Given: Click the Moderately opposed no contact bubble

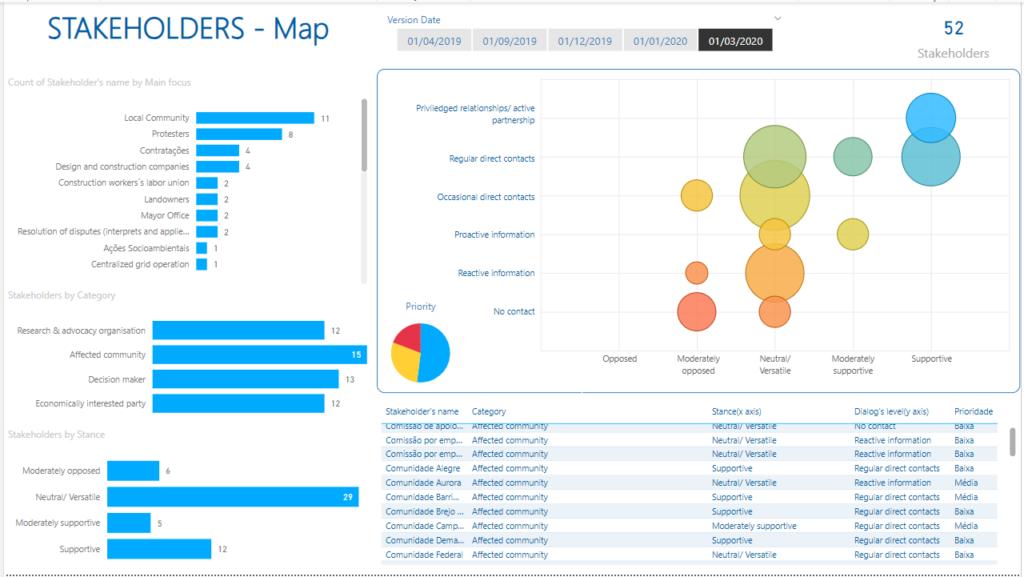Looking at the screenshot, I should coord(697,312).
